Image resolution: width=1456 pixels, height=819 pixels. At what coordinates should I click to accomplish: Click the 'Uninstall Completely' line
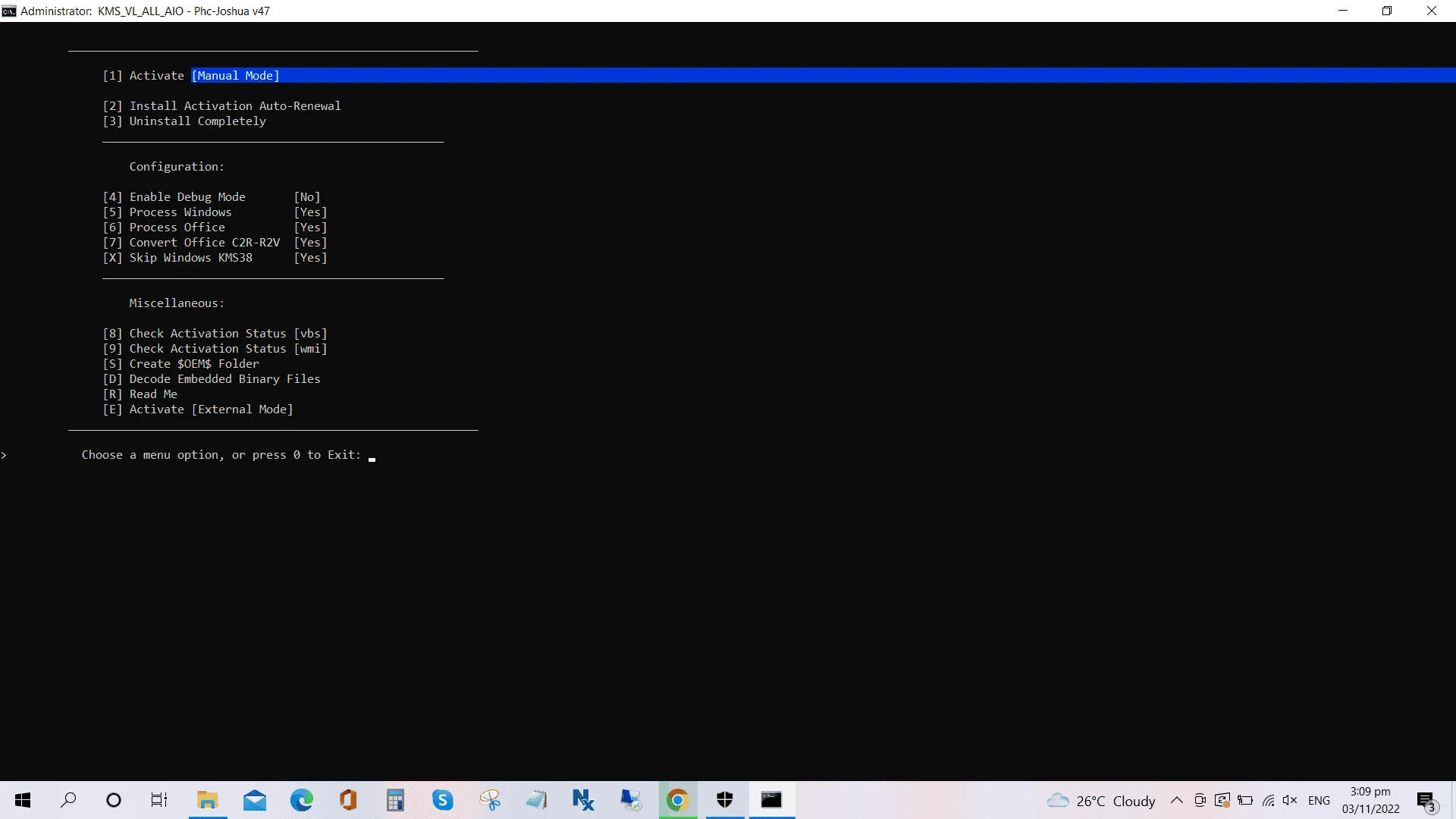click(184, 121)
